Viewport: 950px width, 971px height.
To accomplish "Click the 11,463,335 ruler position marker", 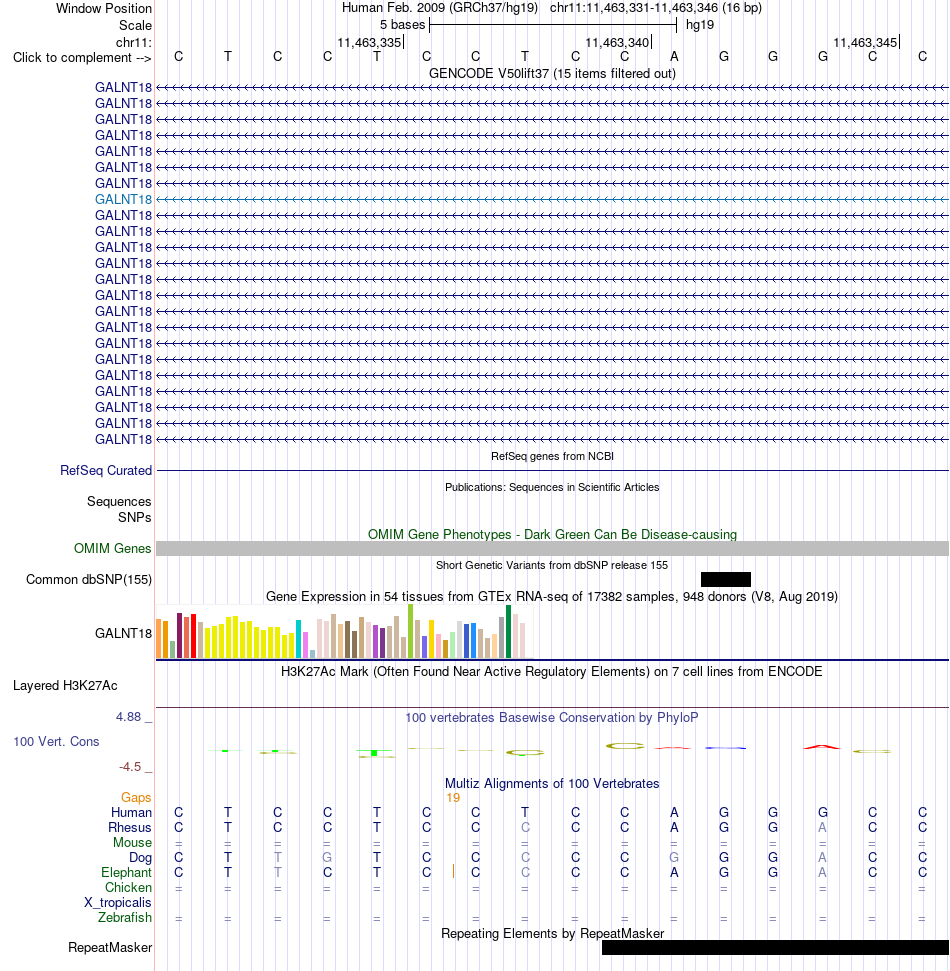I will (x=370, y=43).
